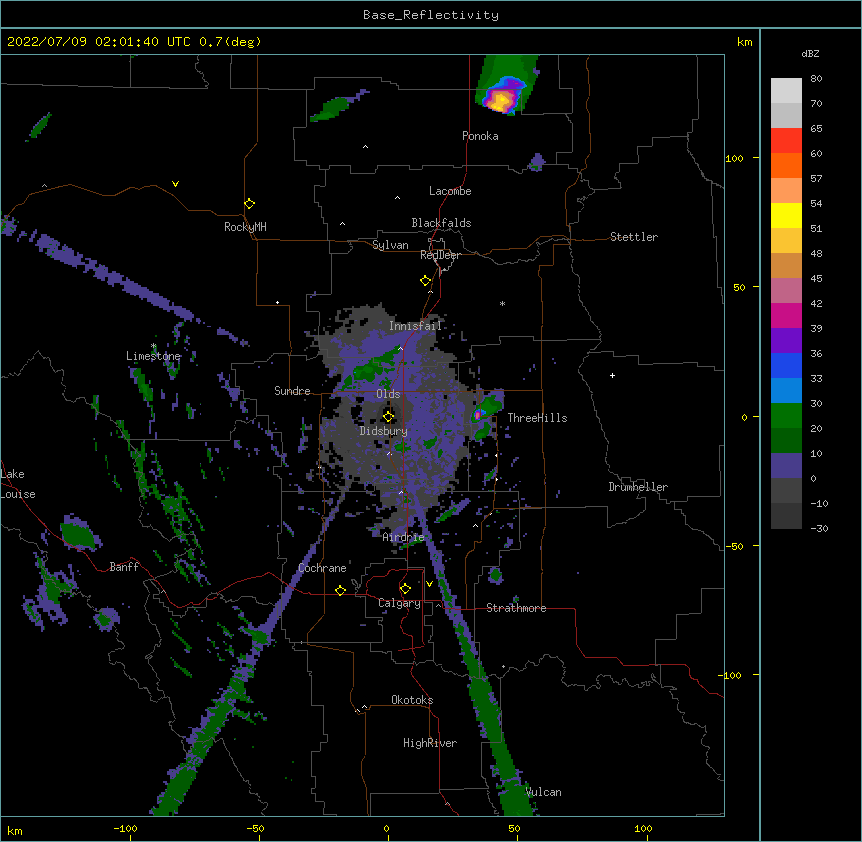
Task: Click the Sylvan label on map
Action: 390,245
